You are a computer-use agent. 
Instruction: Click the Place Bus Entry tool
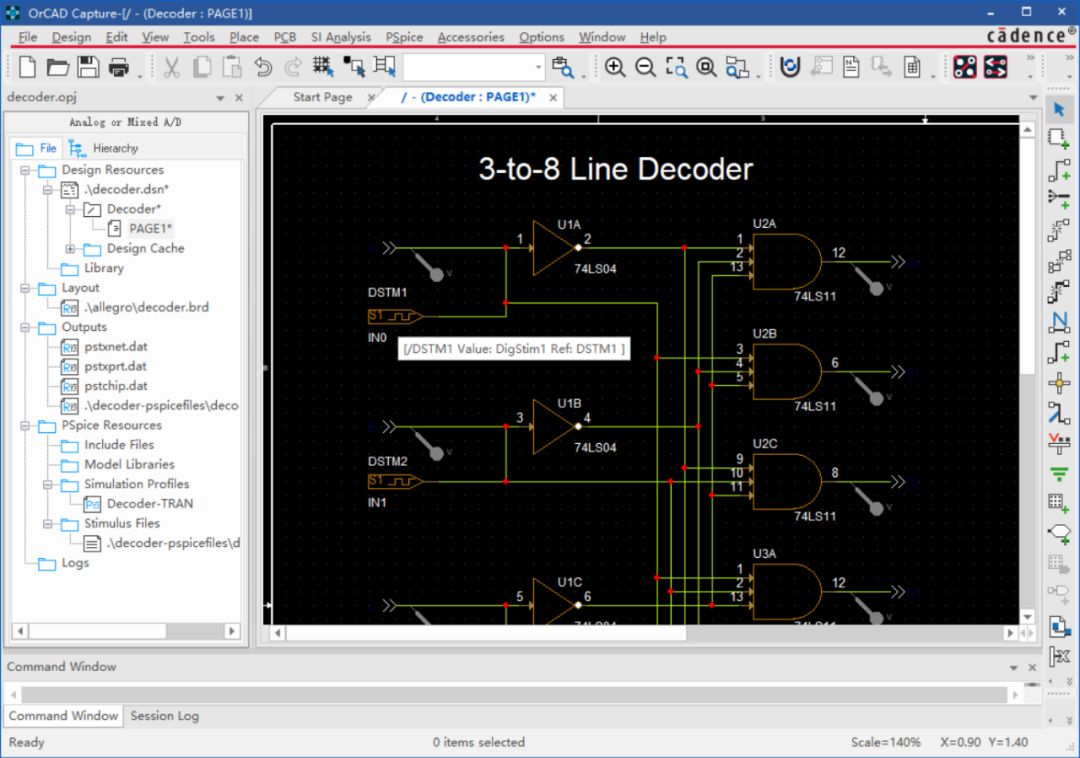(1059, 413)
